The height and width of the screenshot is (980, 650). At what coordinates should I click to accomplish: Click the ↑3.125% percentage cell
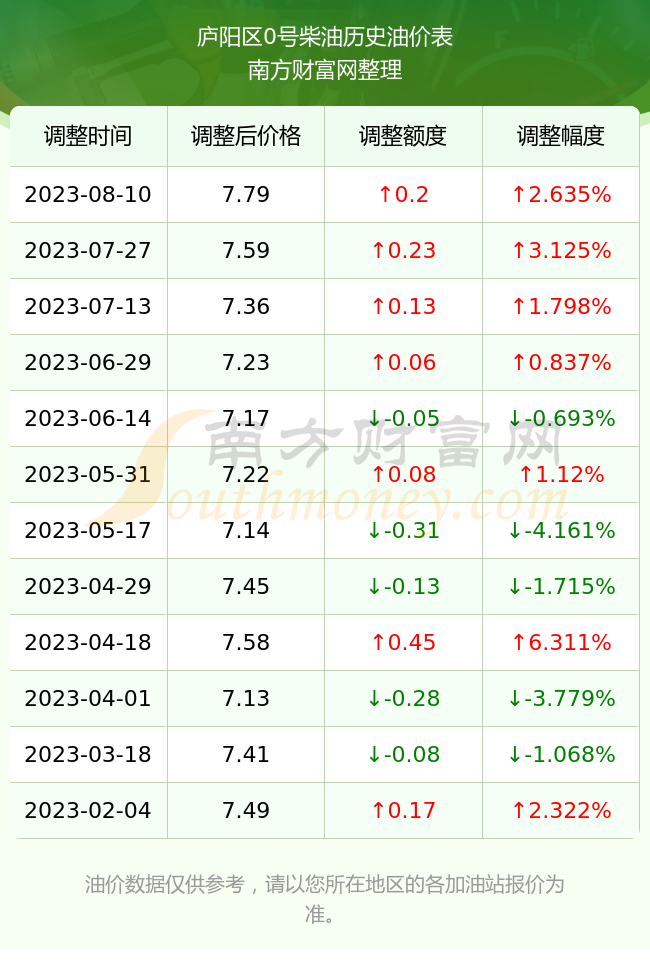coord(561,251)
